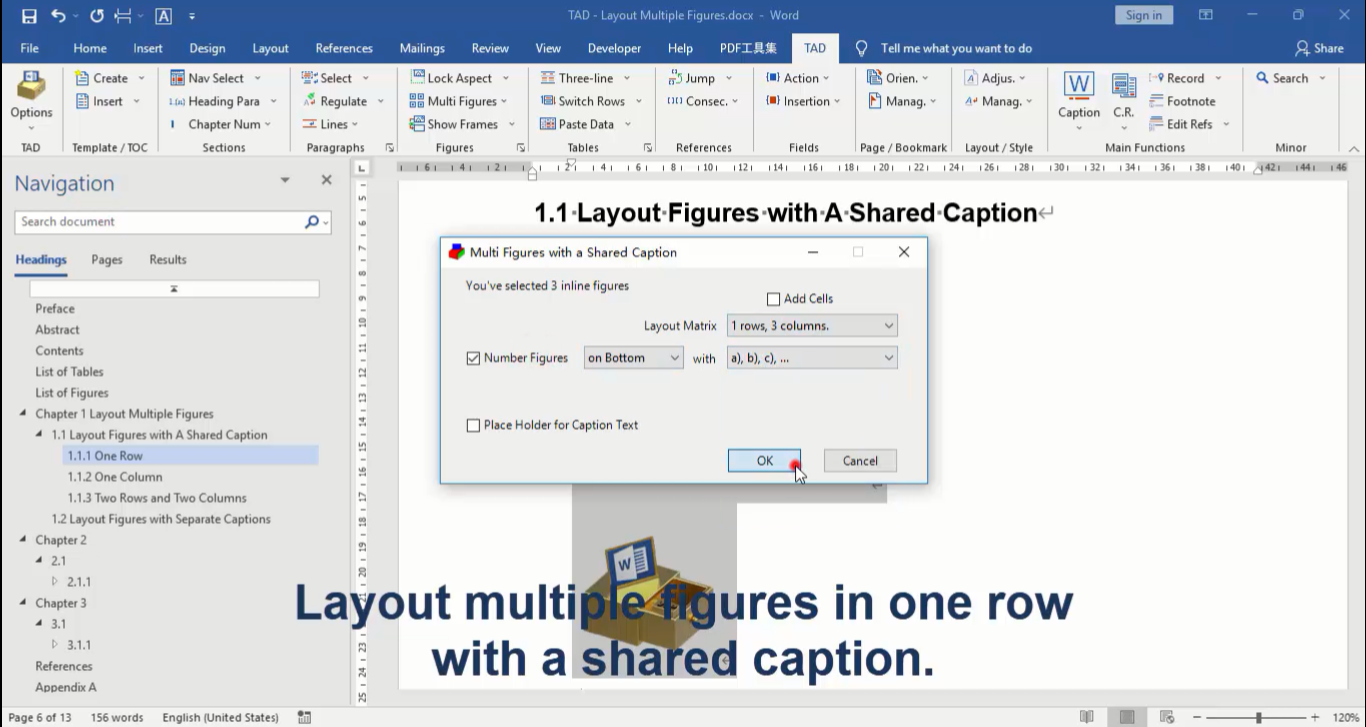Click the Create template button
1366x727 pixels.
coord(110,78)
